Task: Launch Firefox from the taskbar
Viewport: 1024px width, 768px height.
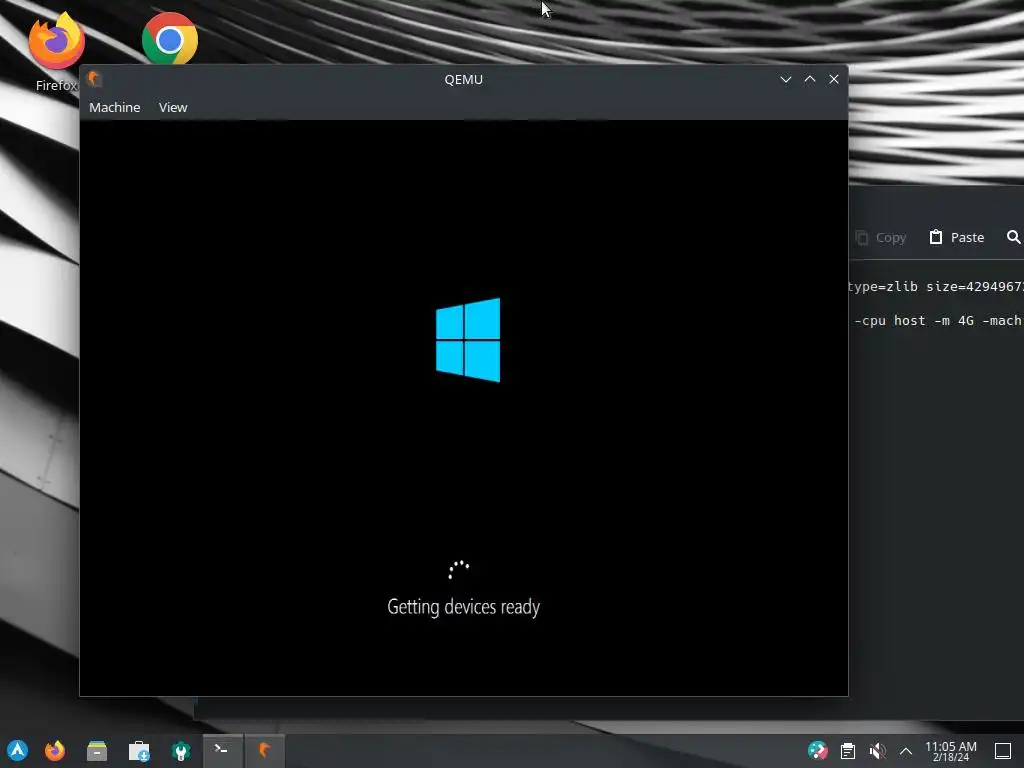Action: pyautogui.click(x=55, y=750)
